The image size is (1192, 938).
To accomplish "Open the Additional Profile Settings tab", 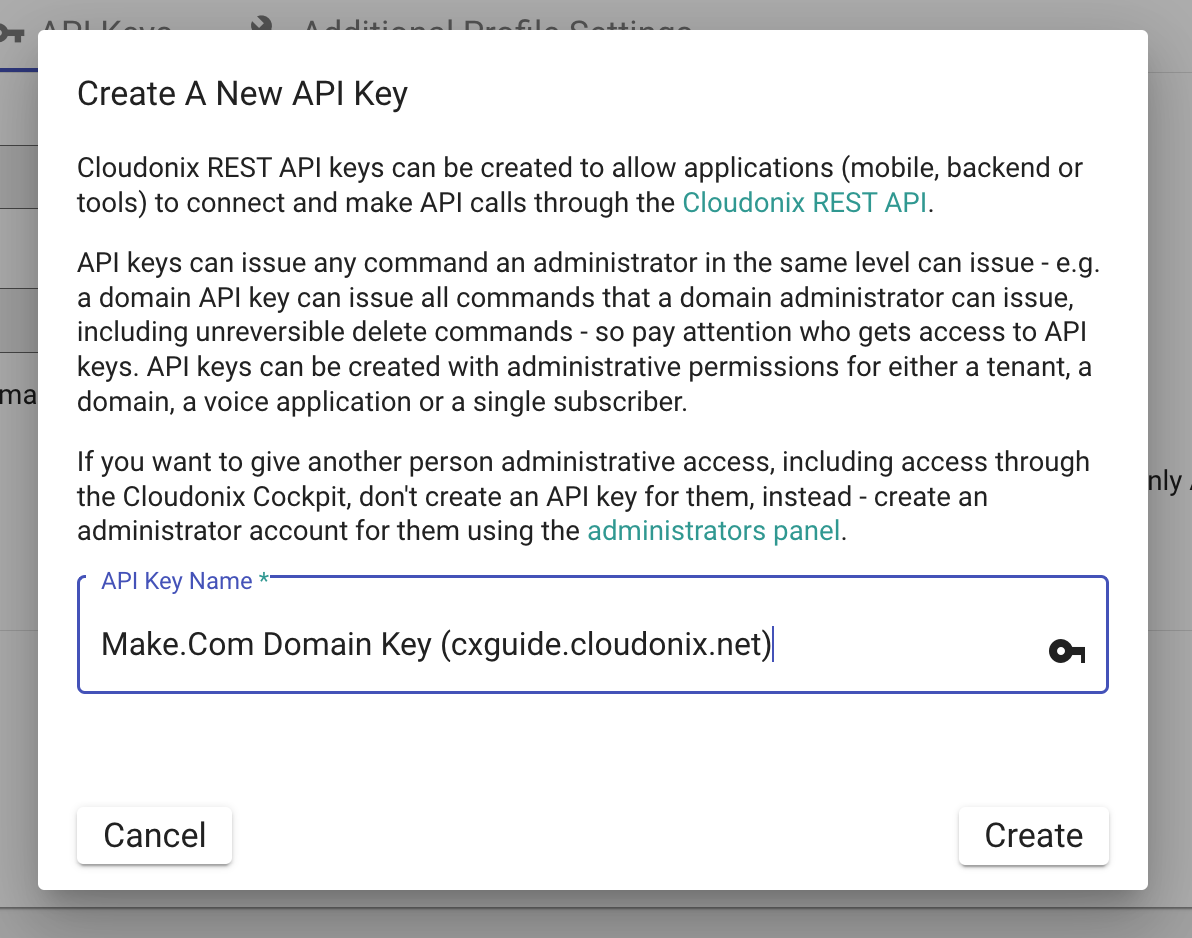I will 495,22.
